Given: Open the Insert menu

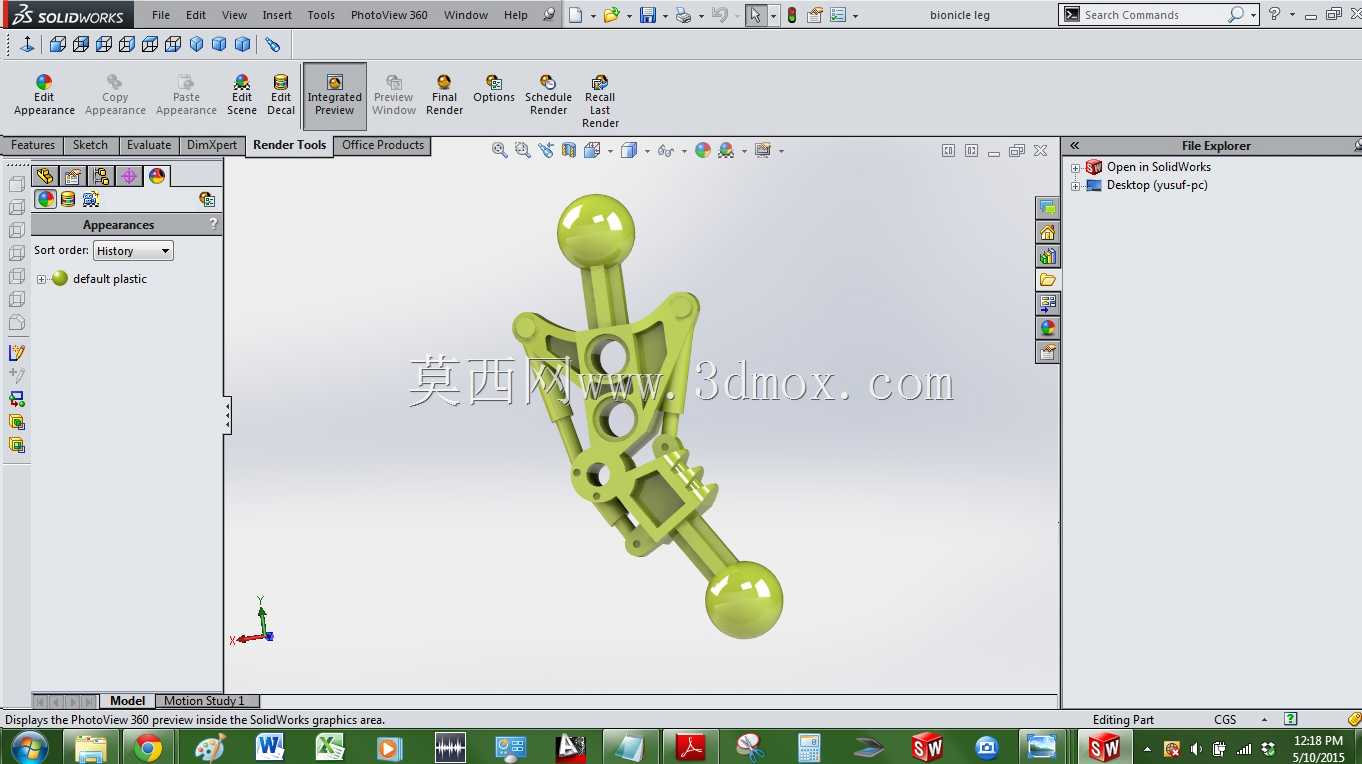Looking at the screenshot, I should pos(277,15).
